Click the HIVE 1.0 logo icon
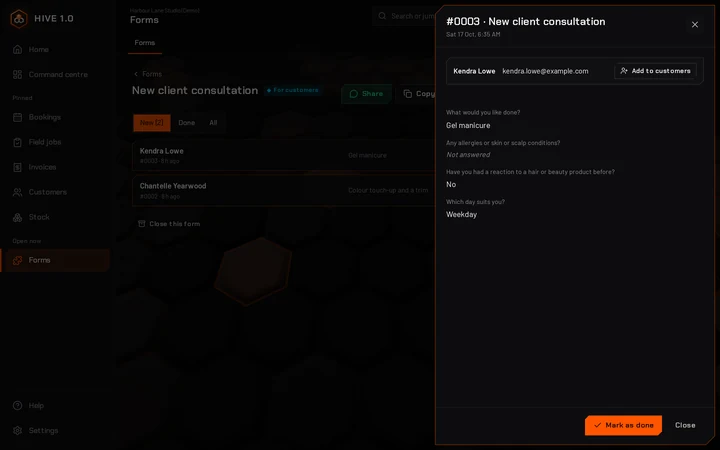The width and height of the screenshot is (720, 450). pos(19,19)
